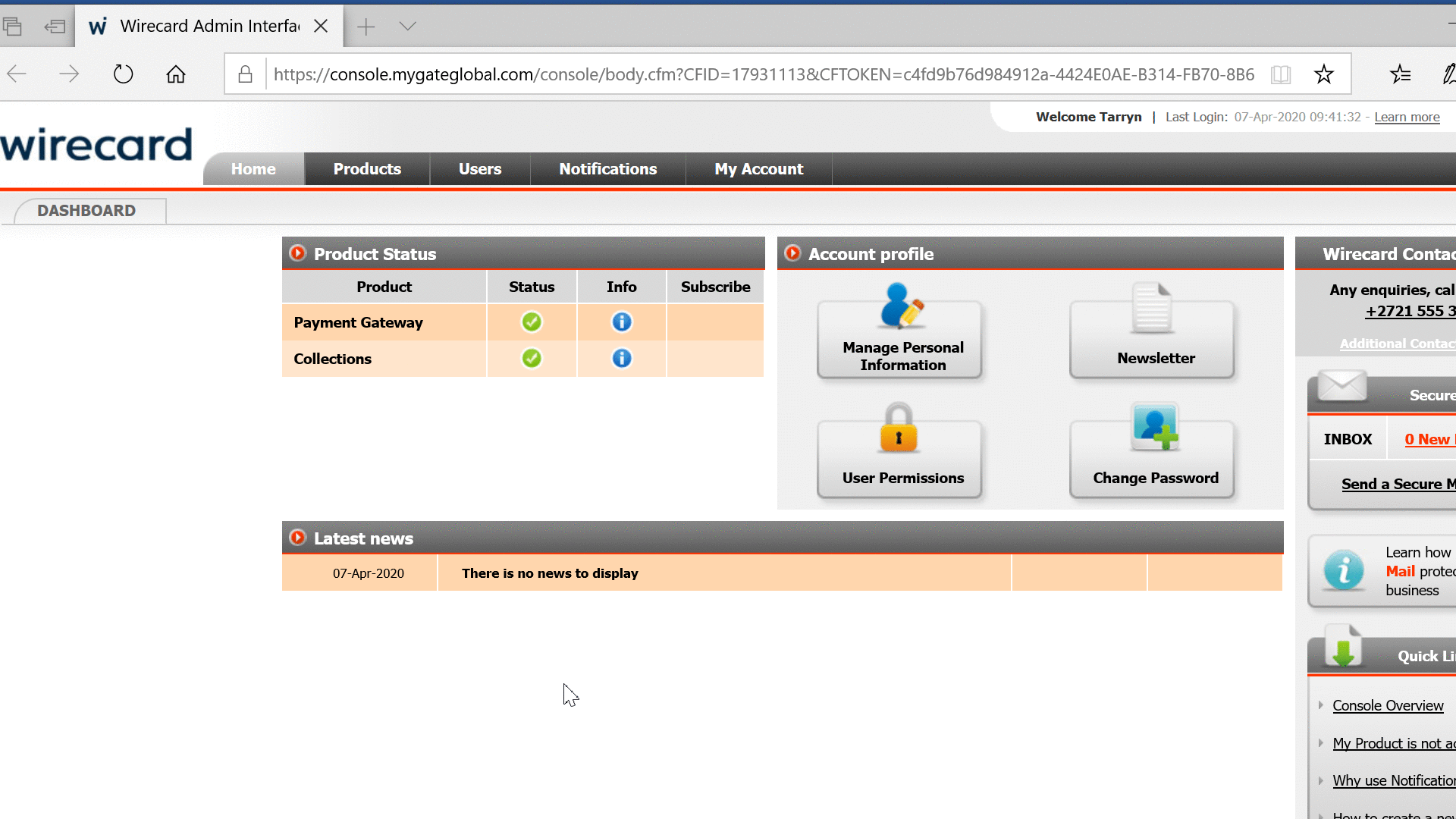
Task: Open the Notifications menu
Action: [x=608, y=169]
